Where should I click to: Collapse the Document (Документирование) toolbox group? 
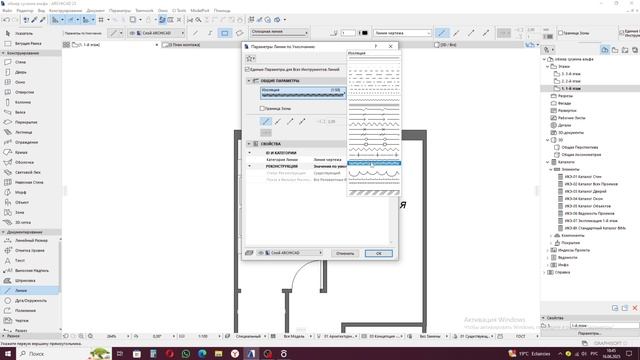tap(4, 232)
